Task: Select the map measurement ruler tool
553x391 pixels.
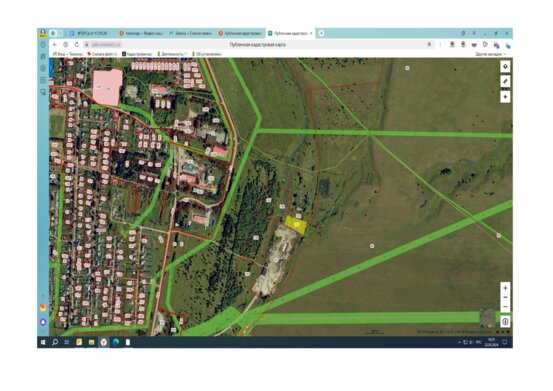Action: 505,81
